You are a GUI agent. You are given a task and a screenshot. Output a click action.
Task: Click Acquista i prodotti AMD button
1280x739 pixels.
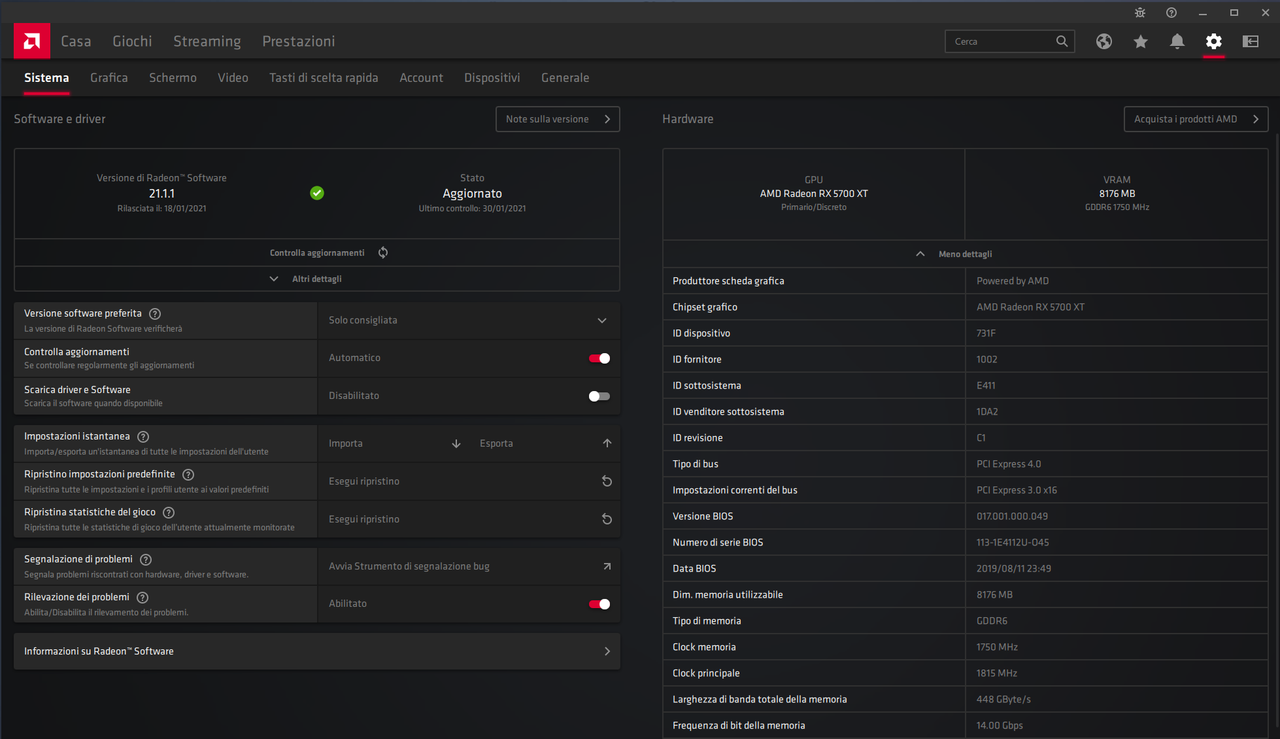tap(1196, 119)
